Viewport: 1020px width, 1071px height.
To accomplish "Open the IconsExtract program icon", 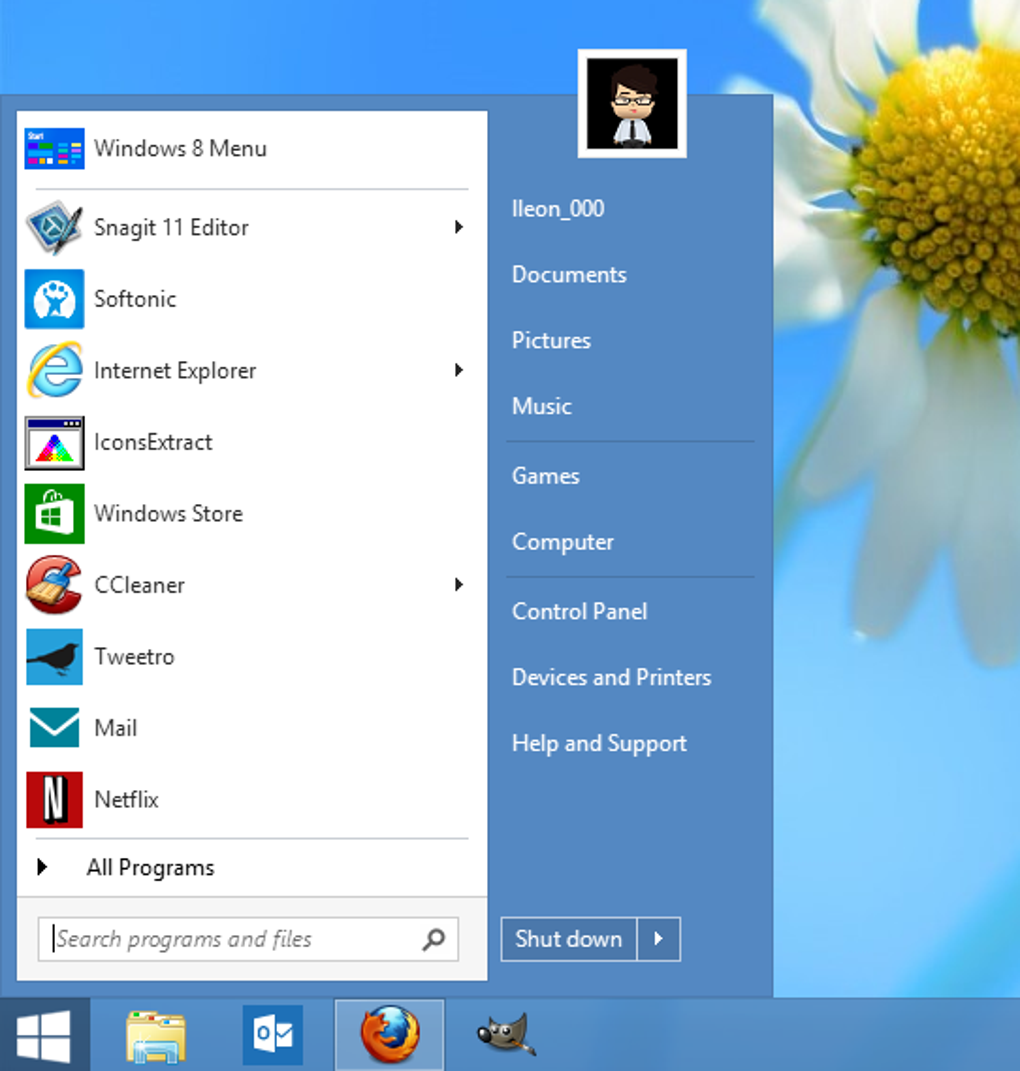I will 55,443.
